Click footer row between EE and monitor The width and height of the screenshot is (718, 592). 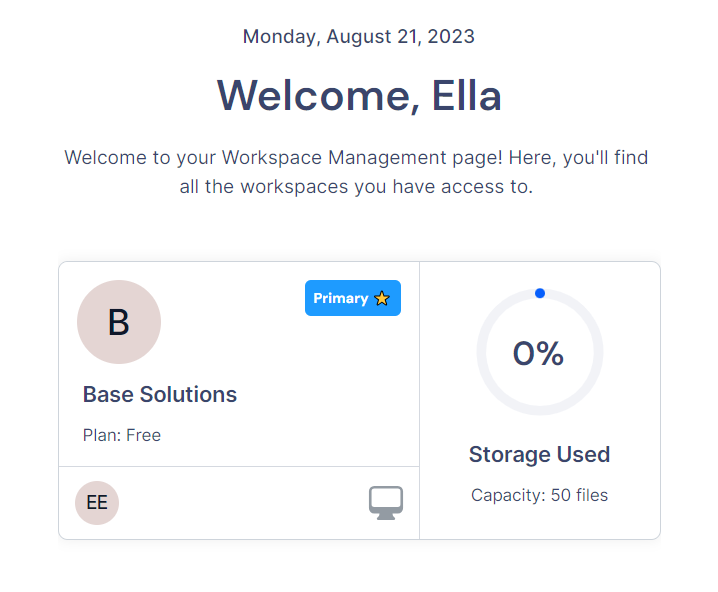(244, 503)
